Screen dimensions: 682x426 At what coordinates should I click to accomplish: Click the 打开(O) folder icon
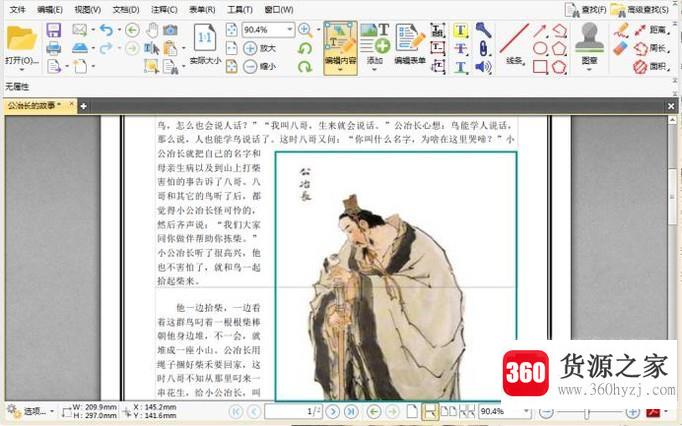tap(22, 38)
